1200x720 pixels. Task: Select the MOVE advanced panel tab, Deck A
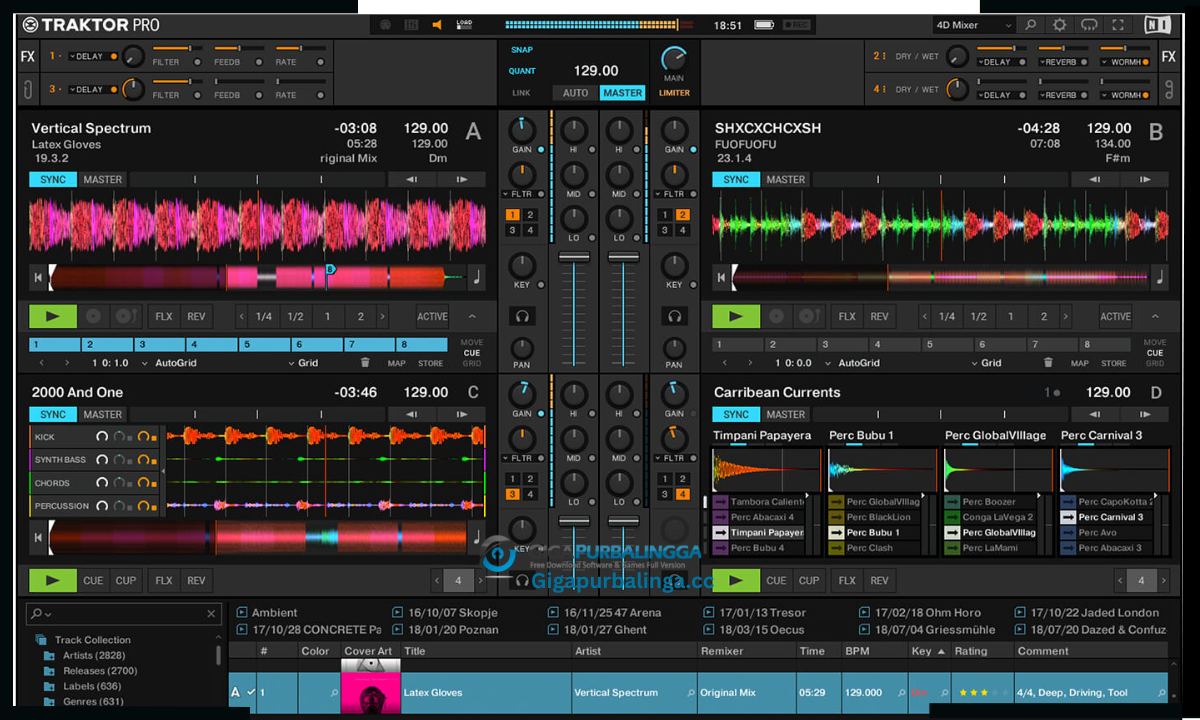[x=472, y=343]
